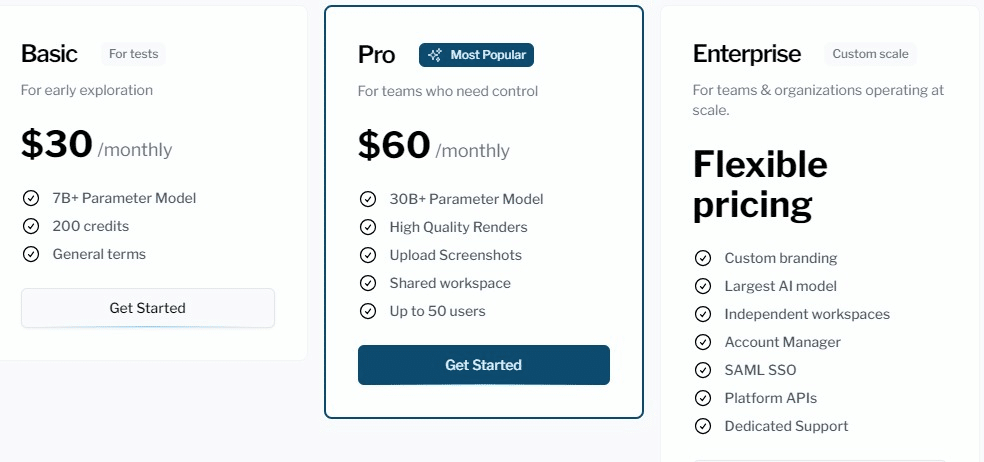984x462 pixels.
Task: Click checkmark icon beside 30B+ Parameter Model
Action: pos(367,200)
